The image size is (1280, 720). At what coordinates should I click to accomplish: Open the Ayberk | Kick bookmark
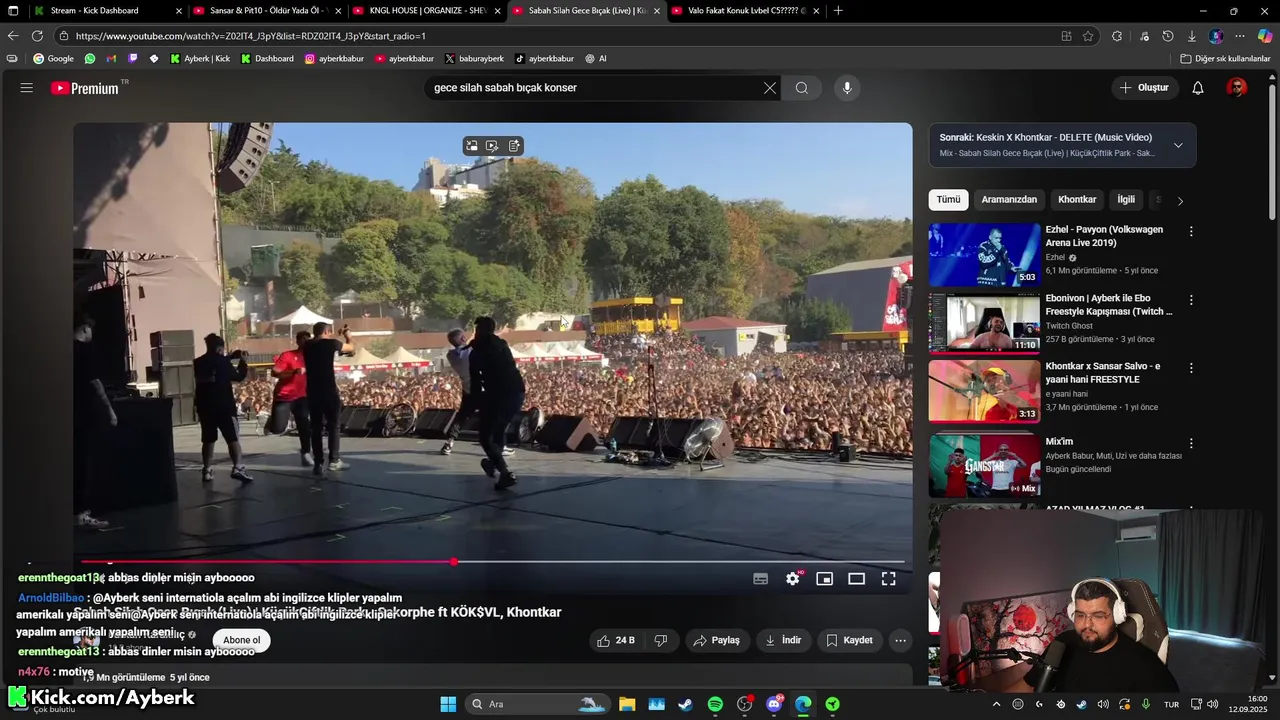[200, 59]
